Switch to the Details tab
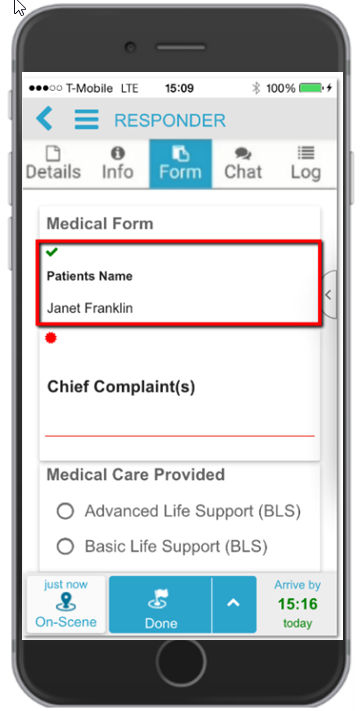 [x=53, y=164]
